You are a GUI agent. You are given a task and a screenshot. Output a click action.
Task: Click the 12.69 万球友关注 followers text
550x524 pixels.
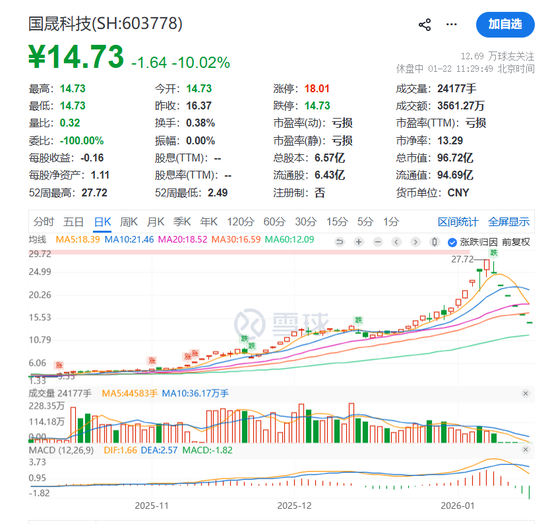click(497, 56)
